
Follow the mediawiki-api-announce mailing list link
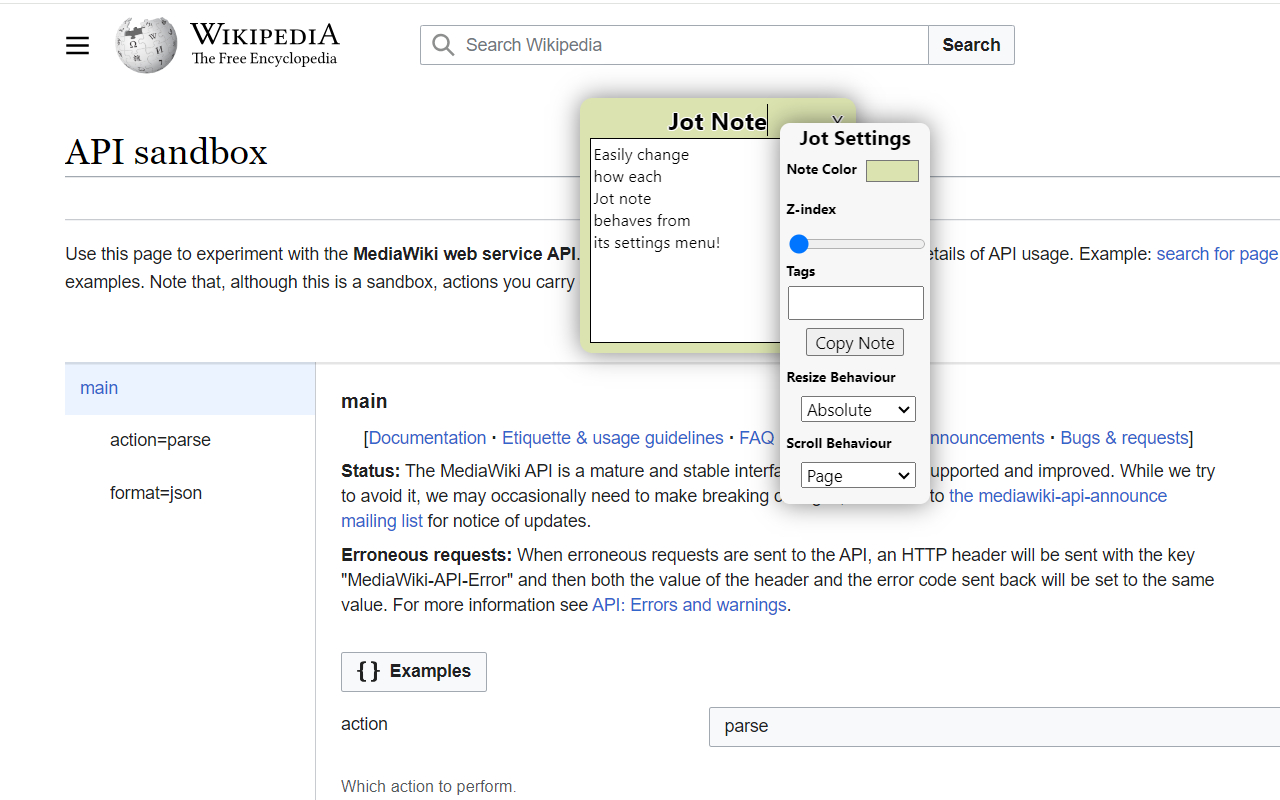pyautogui.click(x=1057, y=495)
